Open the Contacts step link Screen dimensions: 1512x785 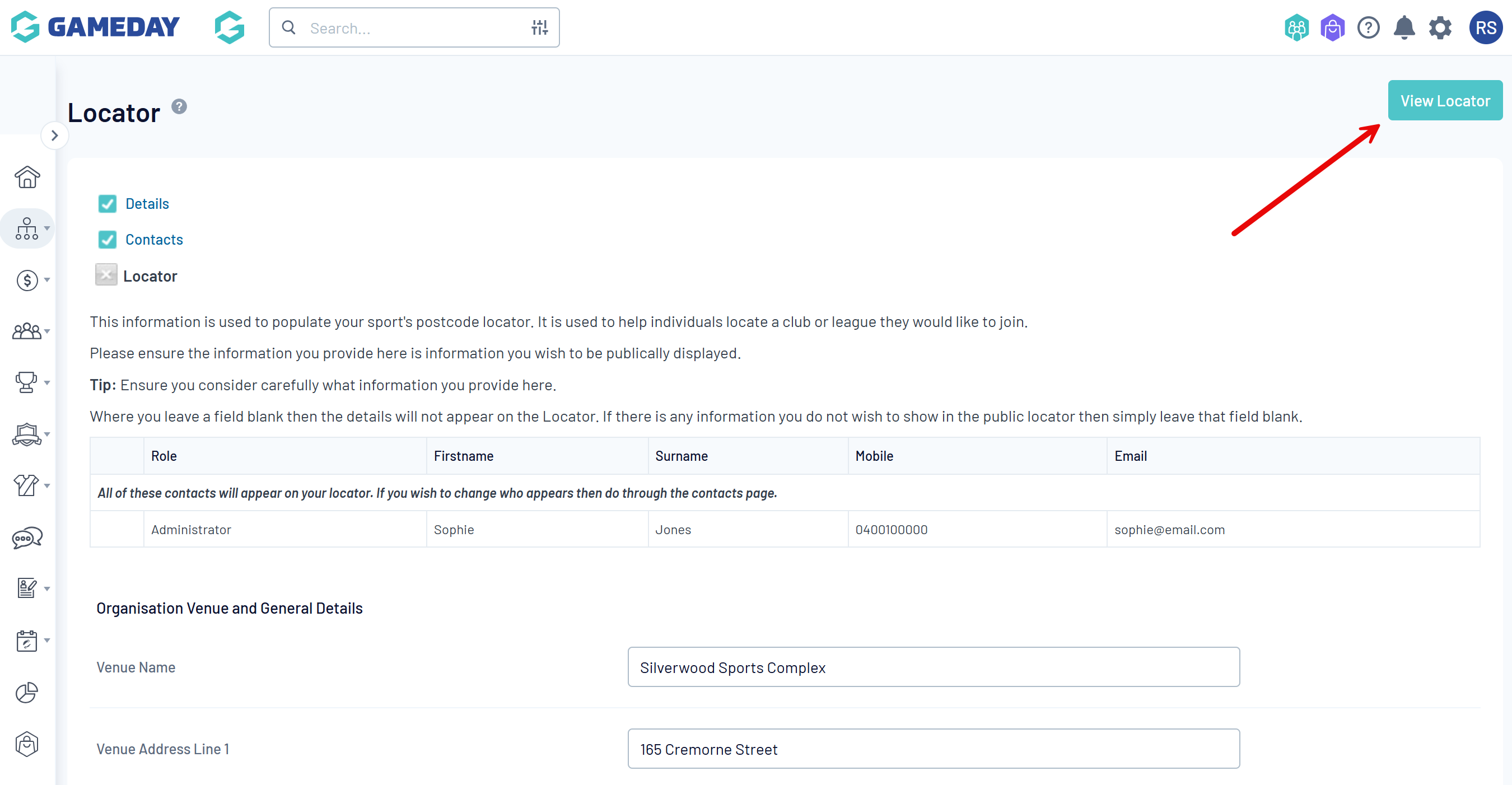pos(154,240)
